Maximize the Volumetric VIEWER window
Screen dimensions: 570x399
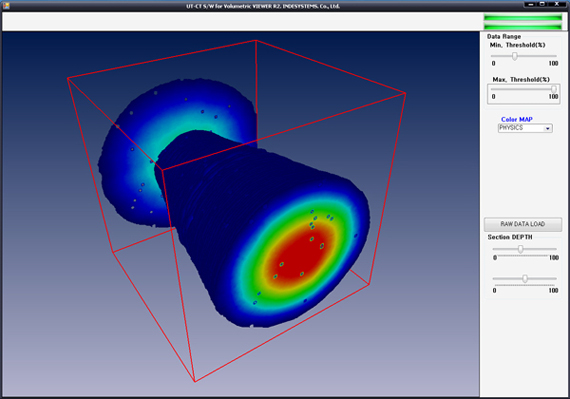click(x=542, y=4)
